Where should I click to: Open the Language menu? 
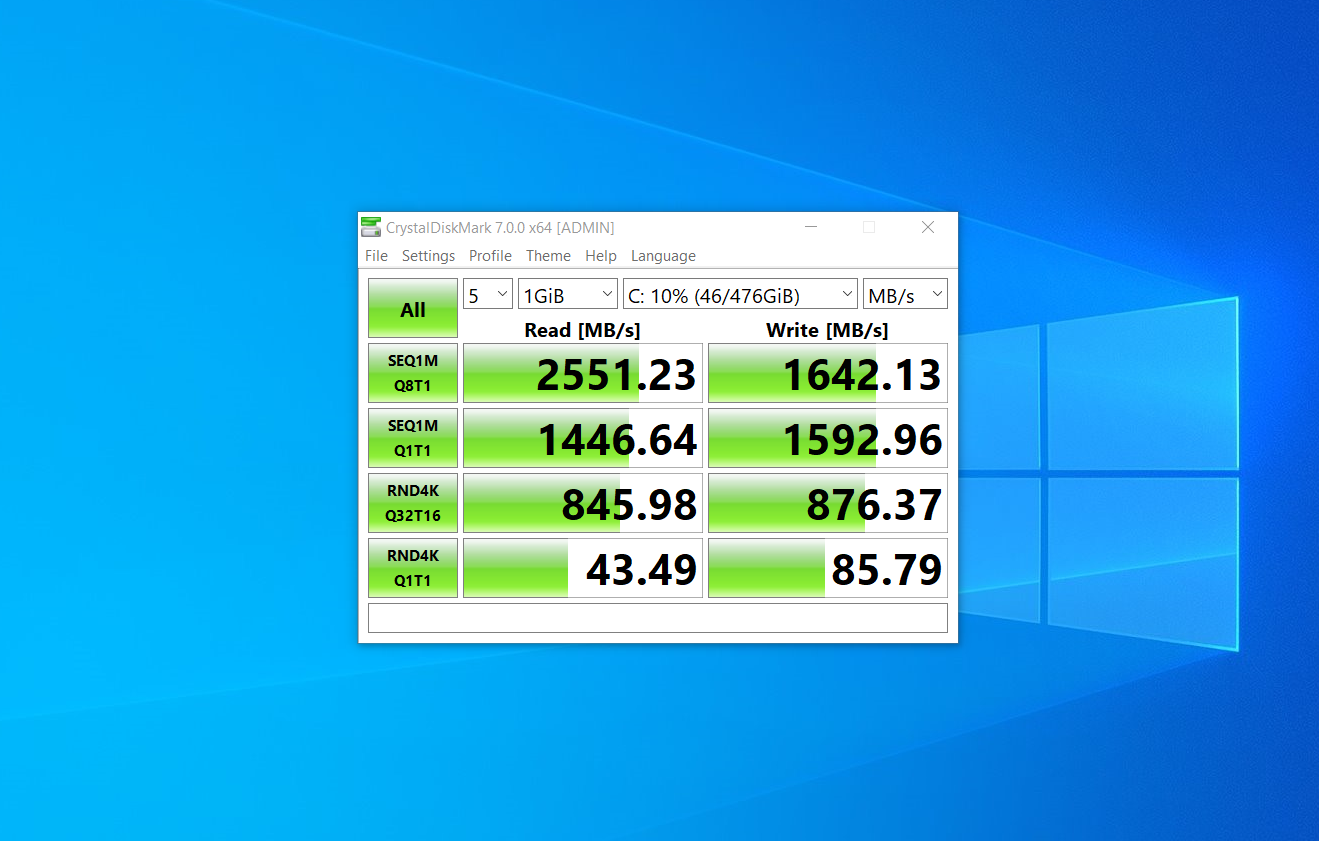pos(663,256)
